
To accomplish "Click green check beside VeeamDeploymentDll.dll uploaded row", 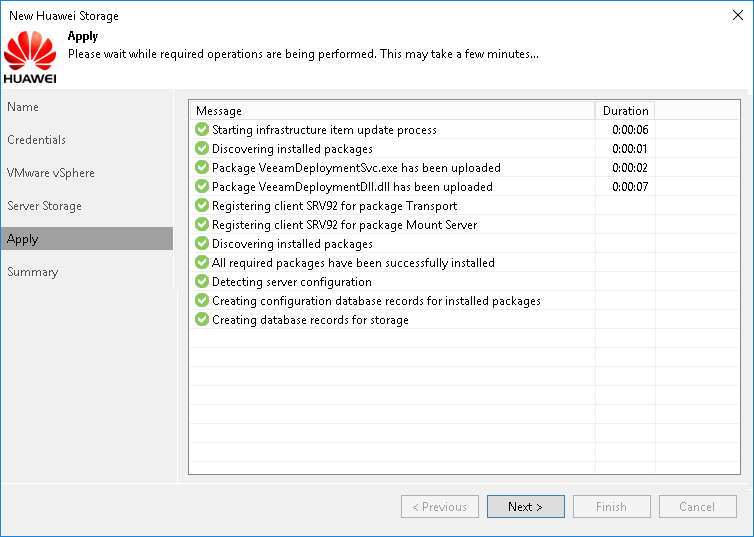I will tap(202, 186).
